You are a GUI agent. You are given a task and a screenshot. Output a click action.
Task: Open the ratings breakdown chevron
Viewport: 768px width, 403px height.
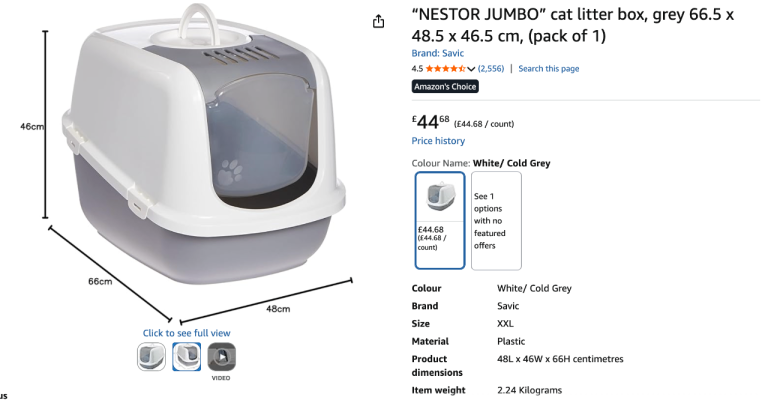tap(471, 69)
